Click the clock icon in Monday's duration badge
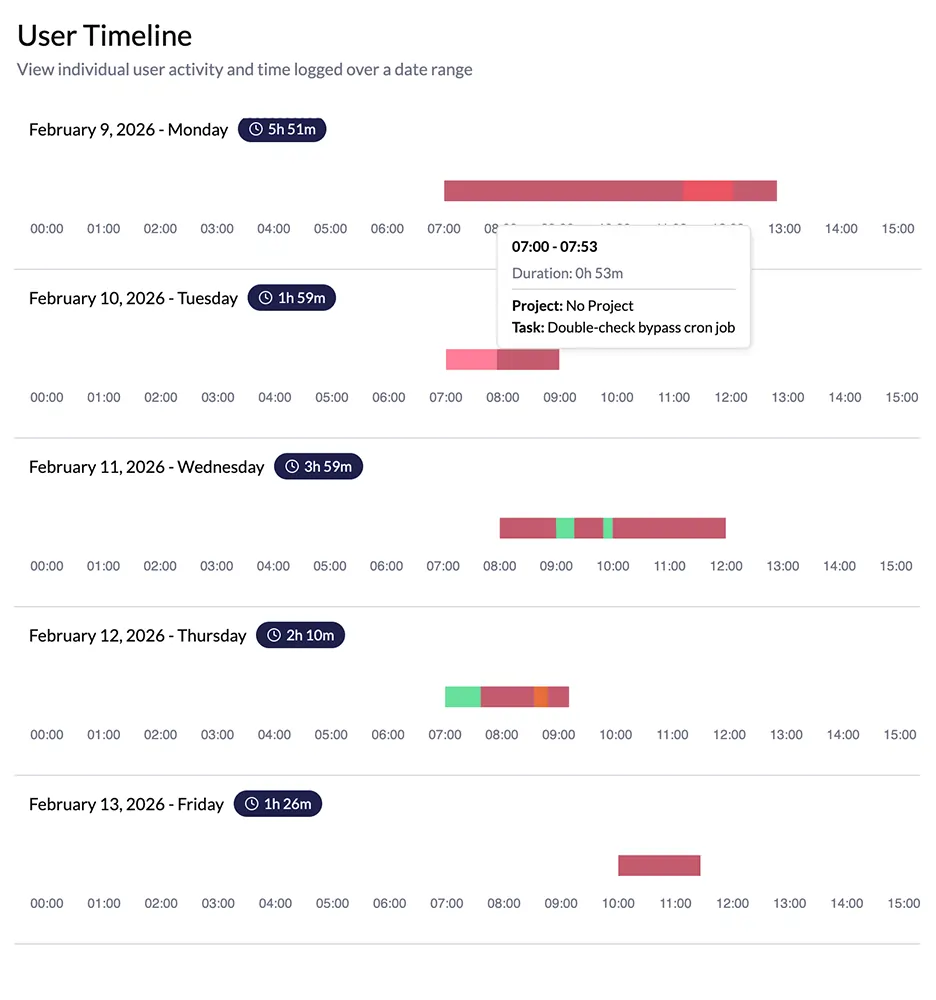 254,129
